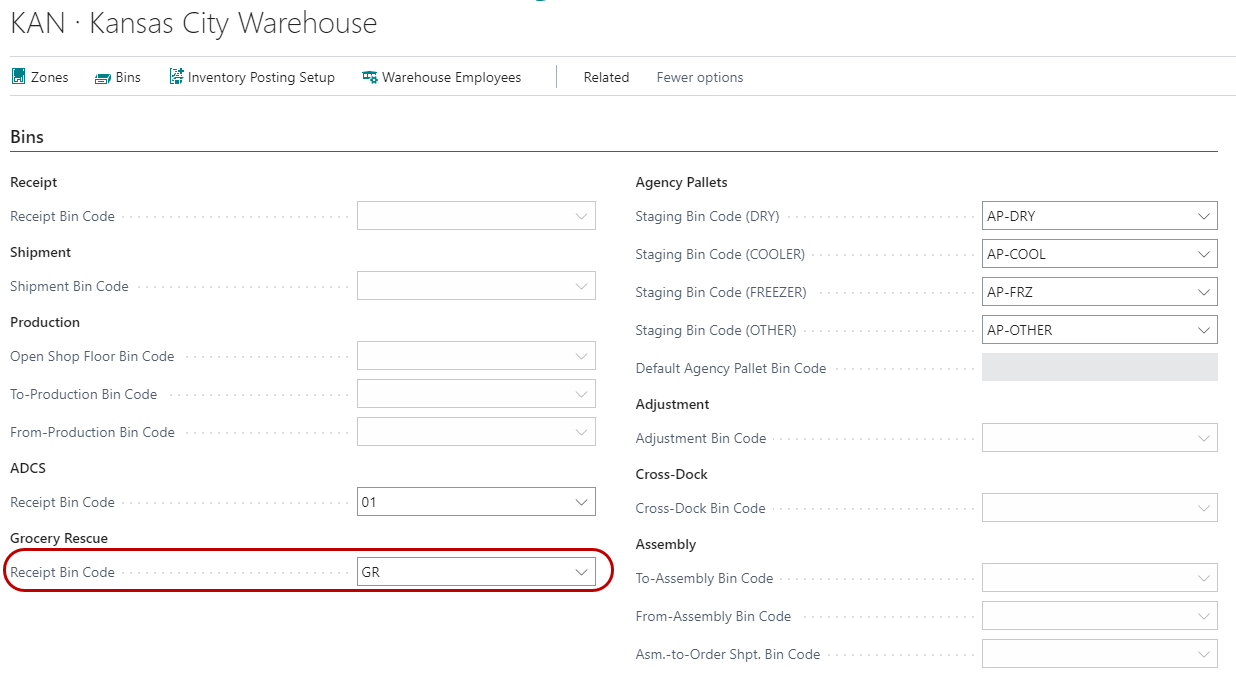The width and height of the screenshot is (1236, 676).
Task: Expand ADCS Receipt Bin Code dropdown arrow
Action: tap(581, 502)
